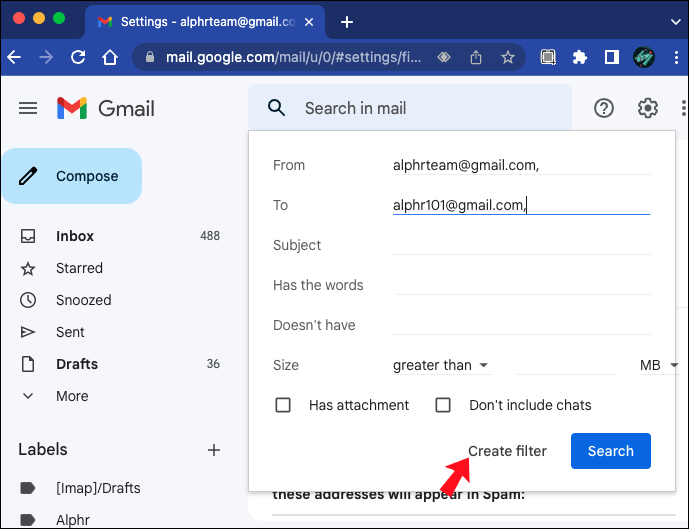The width and height of the screenshot is (689, 529).
Task: Open the Sent folder
Action: click(x=70, y=332)
